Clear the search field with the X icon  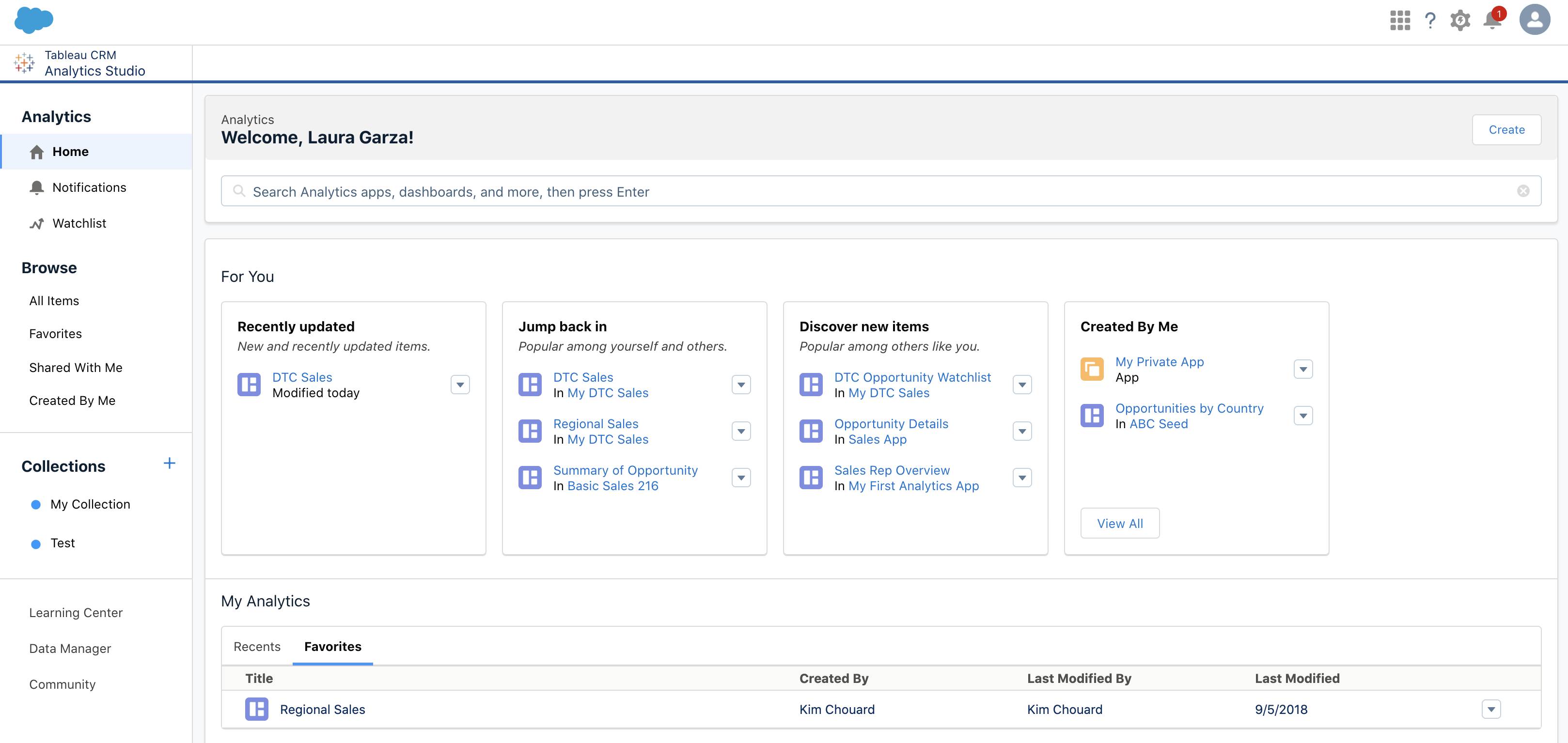click(x=1523, y=191)
